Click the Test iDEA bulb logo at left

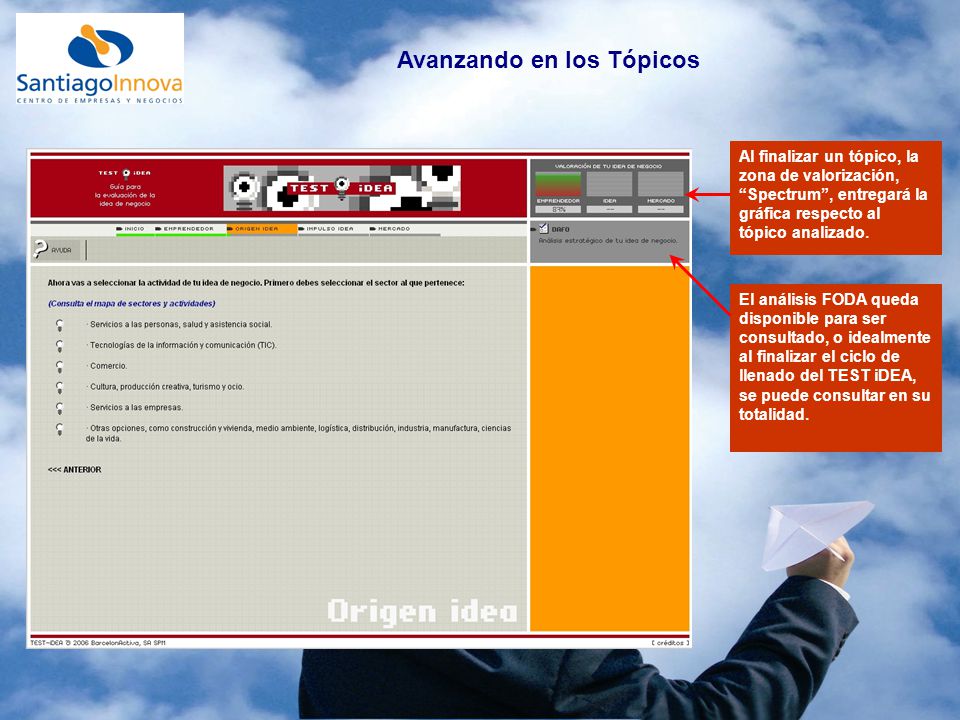(x=125, y=173)
